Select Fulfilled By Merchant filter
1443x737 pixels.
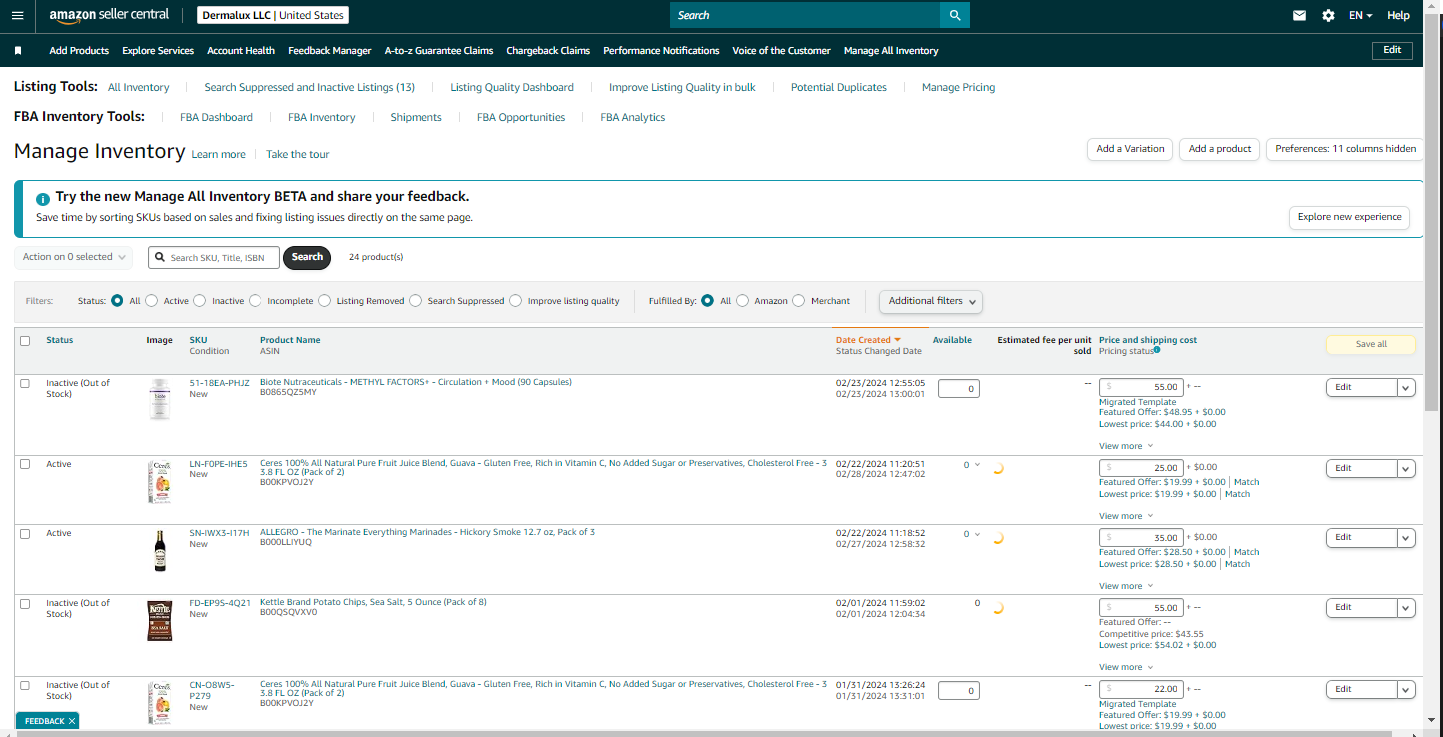[799, 300]
